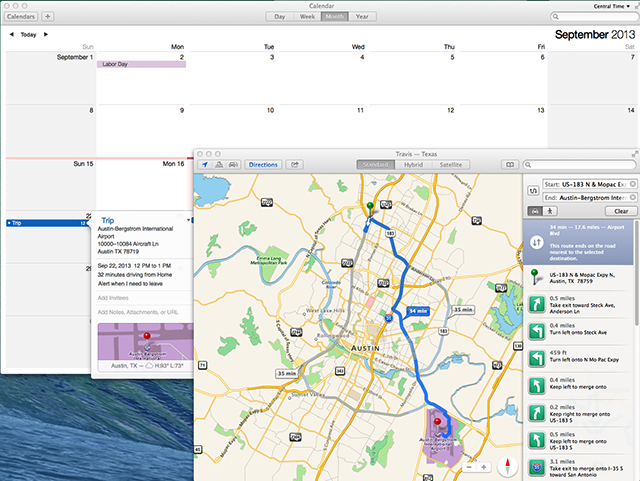Click the Austin-Bergstrom address in Trip popover

(x=135, y=240)
